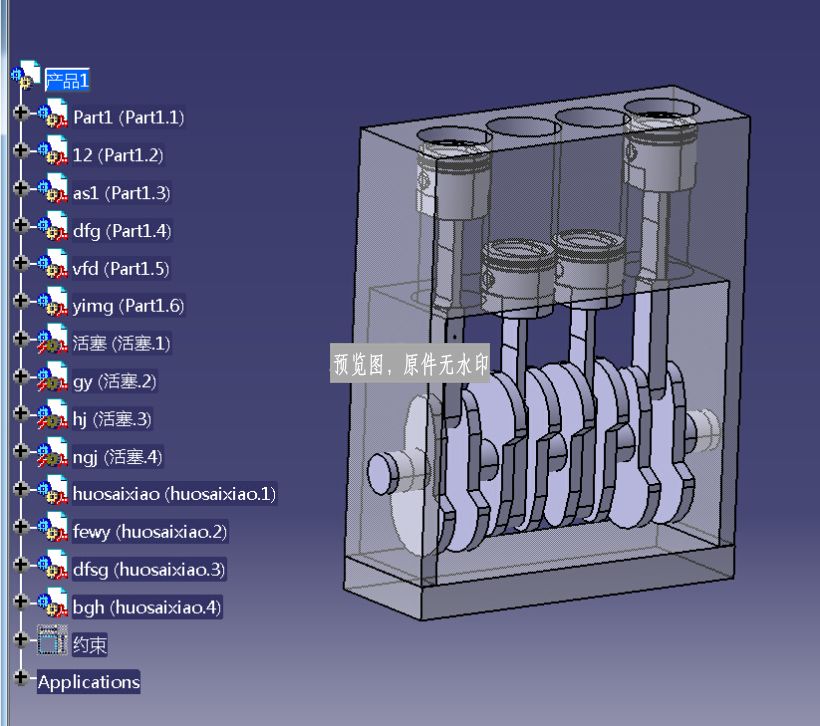Screen dimensions: 820x726
Task: Click the part icon for bgh (huosaixiao.4)
Action: [52, 604]
